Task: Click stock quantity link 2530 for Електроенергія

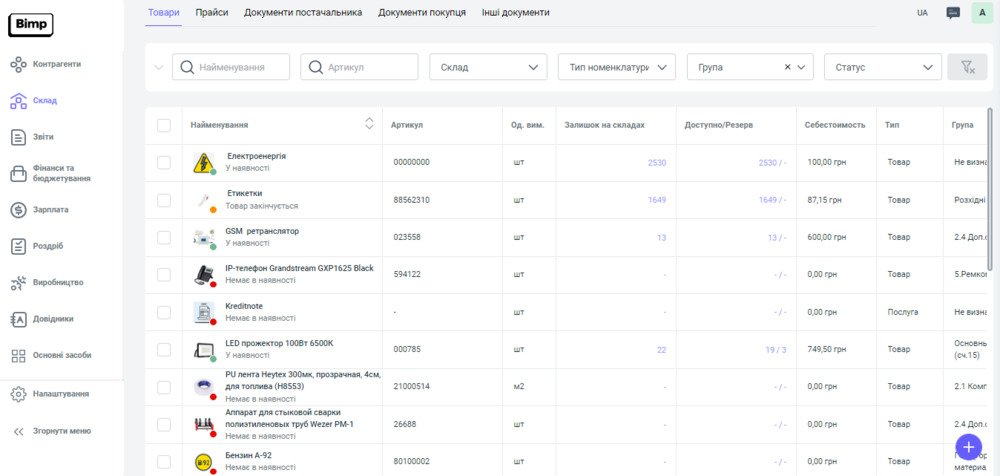Action: [x=656, y=162]
